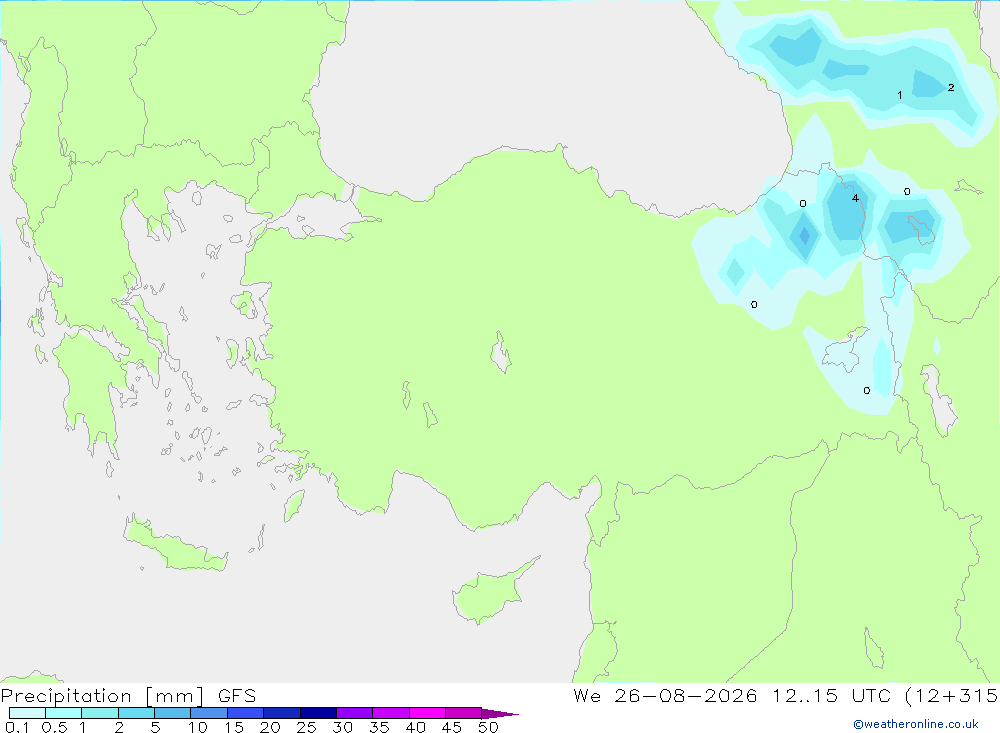The height and width of the screenshot is (733, 1000).
Task: Click the over-50 mm arrow tip of legend
Action: click(x=499, y=713)
